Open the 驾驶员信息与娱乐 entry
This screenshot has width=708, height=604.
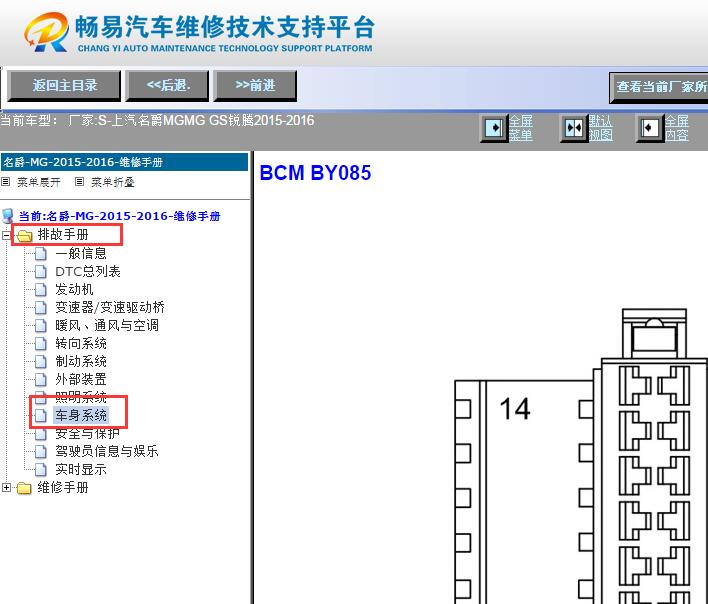(107, 451)
